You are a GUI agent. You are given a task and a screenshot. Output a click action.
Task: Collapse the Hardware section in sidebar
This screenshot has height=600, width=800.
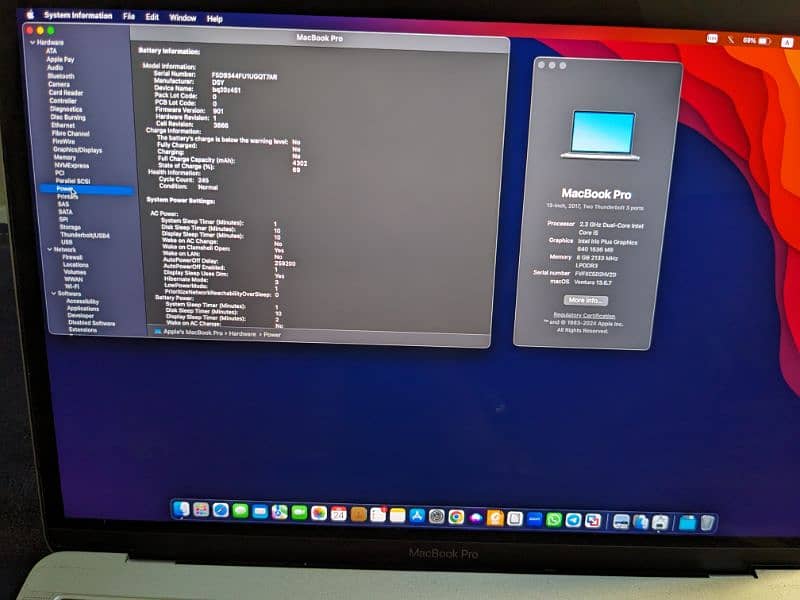point(32,43)
